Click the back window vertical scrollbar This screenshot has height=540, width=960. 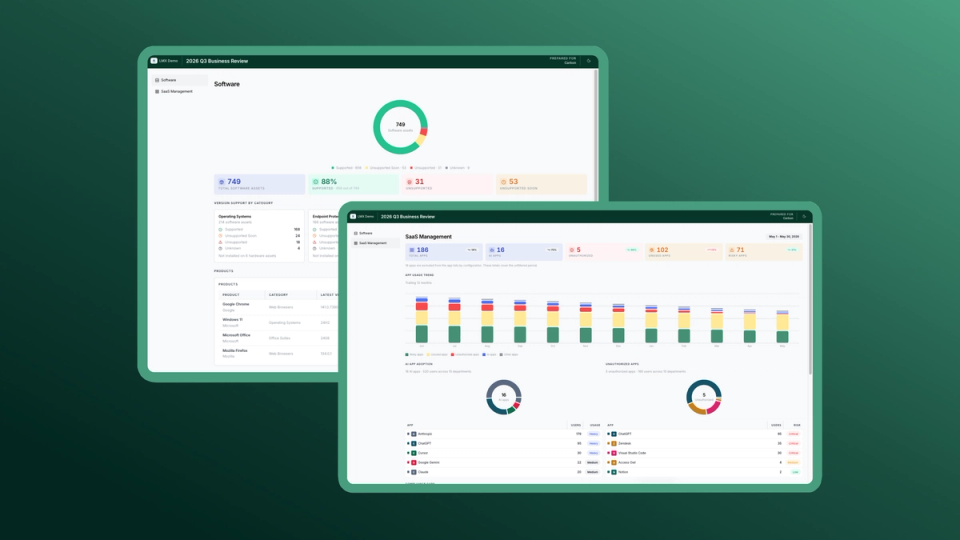click(596, 135)
